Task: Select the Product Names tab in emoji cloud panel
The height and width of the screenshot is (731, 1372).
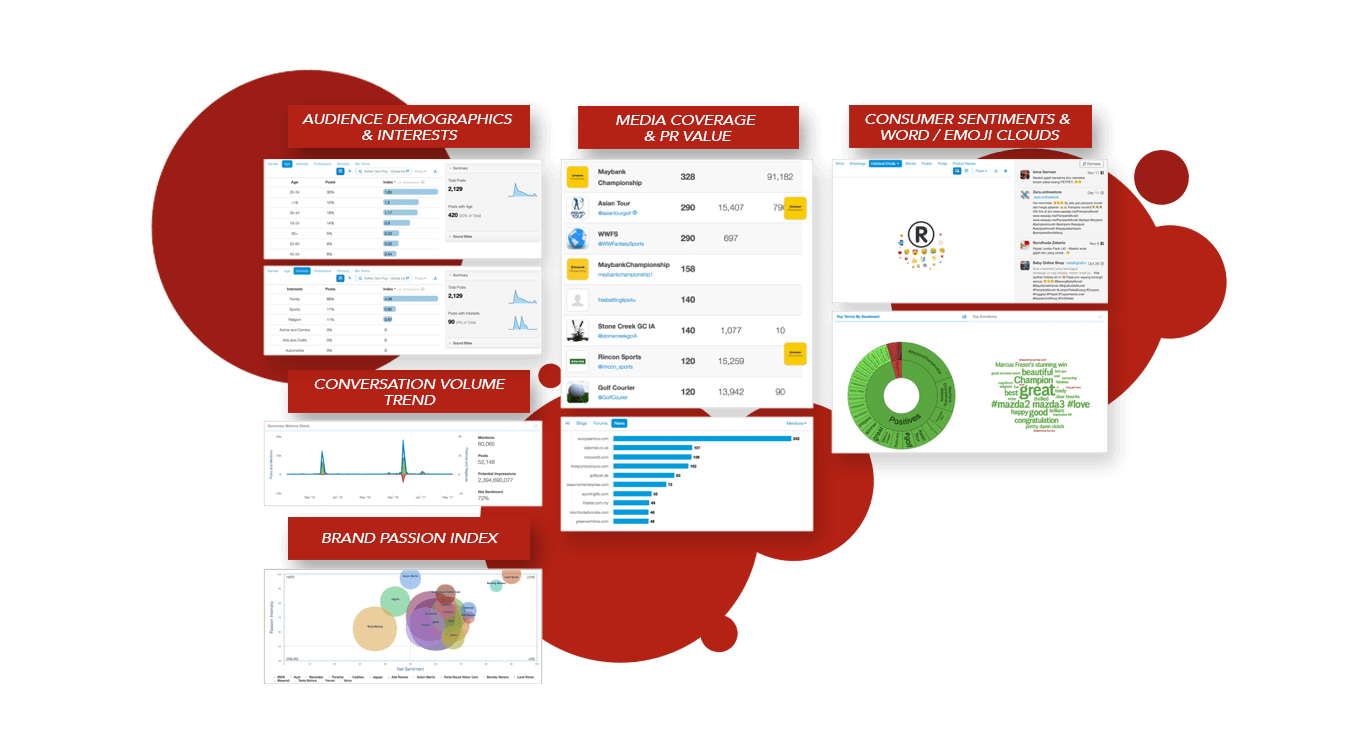Action: coord(964,163)
